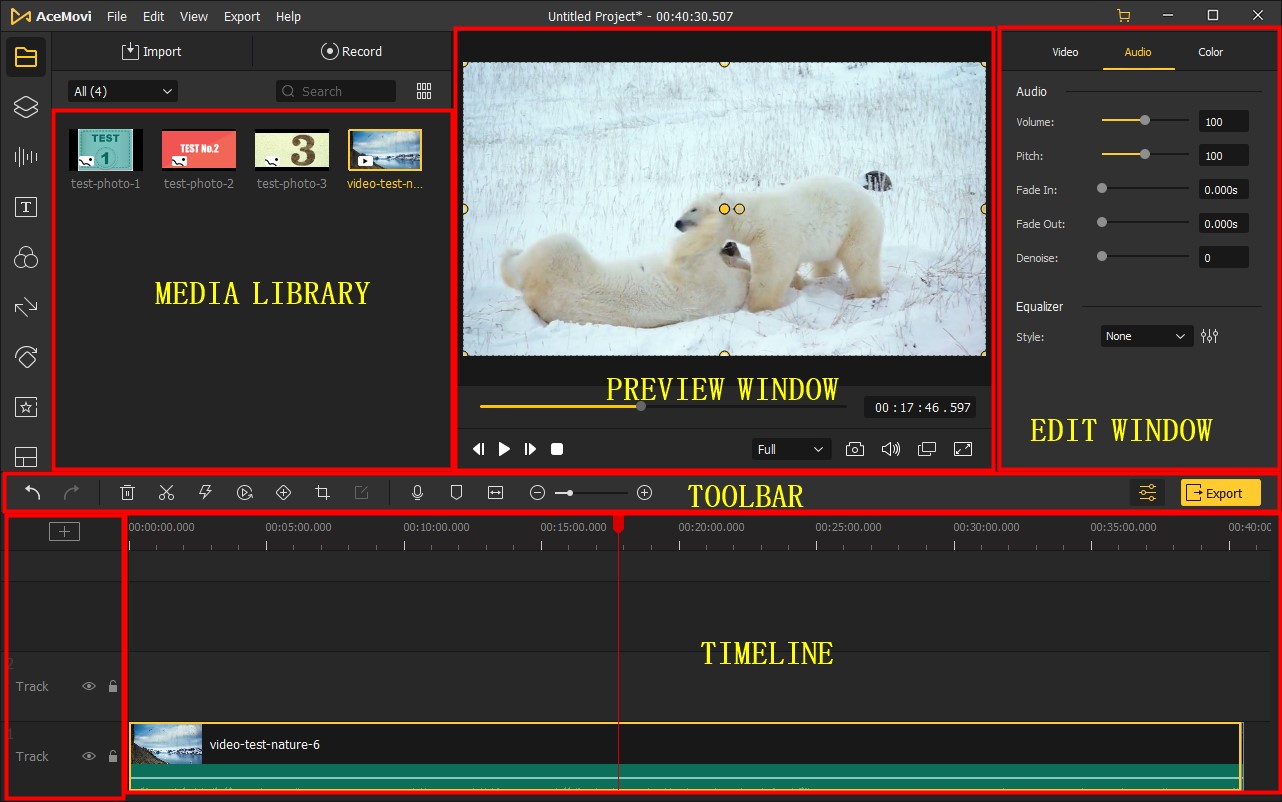Open the Audio library in left sidebar
The image size is (1282, 802).
click(x=26, y=156)
